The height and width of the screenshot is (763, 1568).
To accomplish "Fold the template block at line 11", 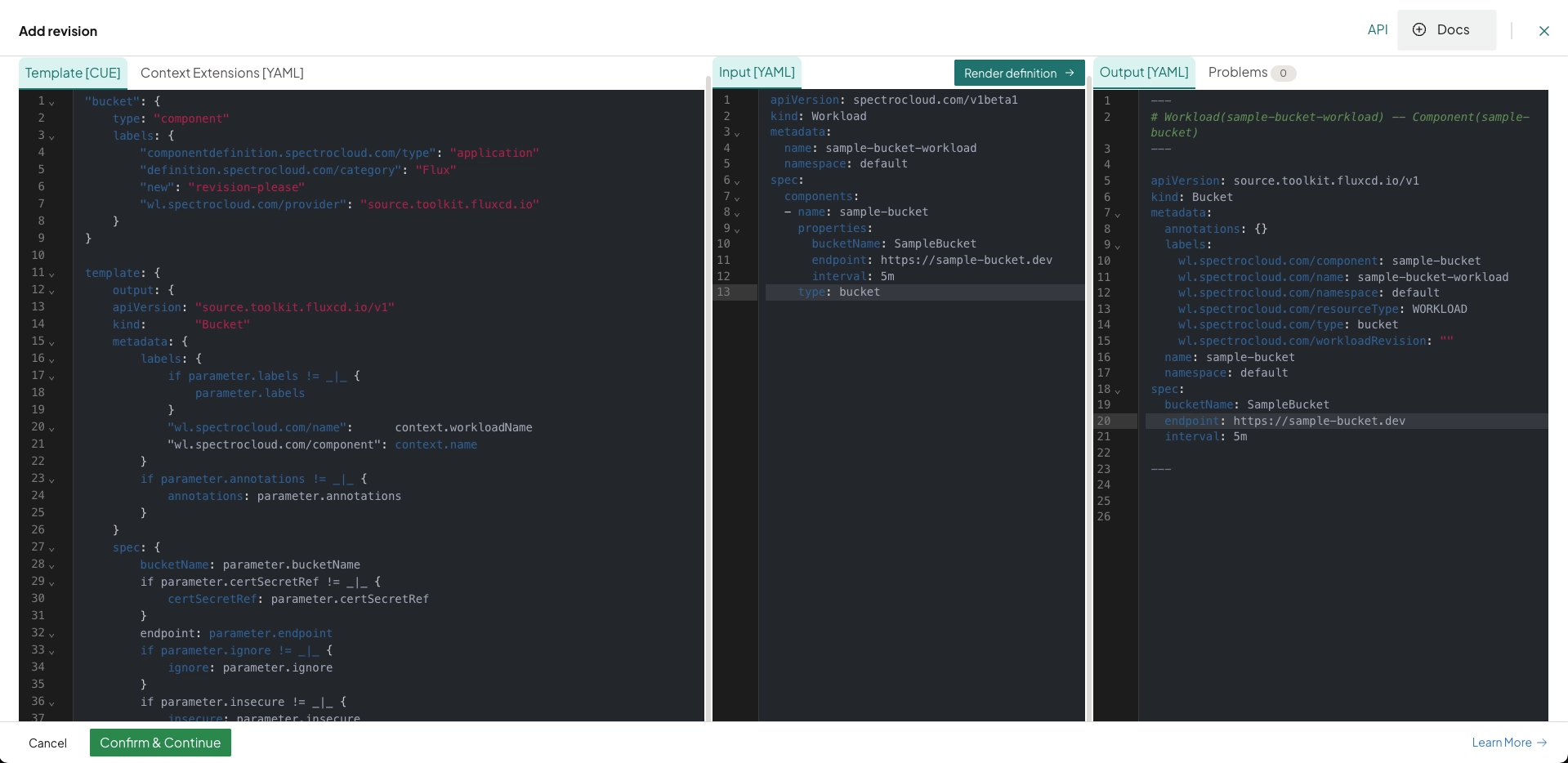I will 51,274.
